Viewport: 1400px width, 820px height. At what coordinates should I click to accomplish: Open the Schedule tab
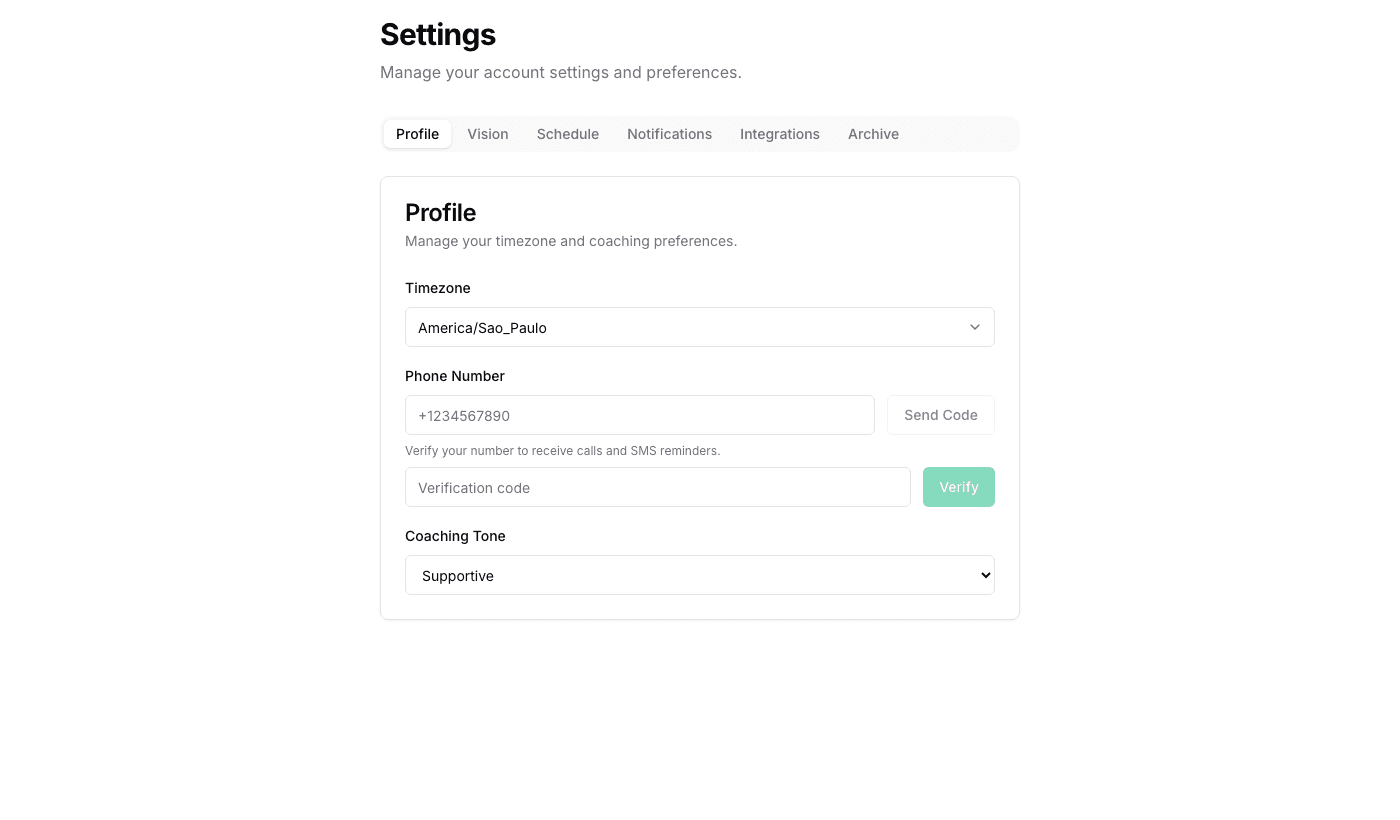(x=567, y=133)
